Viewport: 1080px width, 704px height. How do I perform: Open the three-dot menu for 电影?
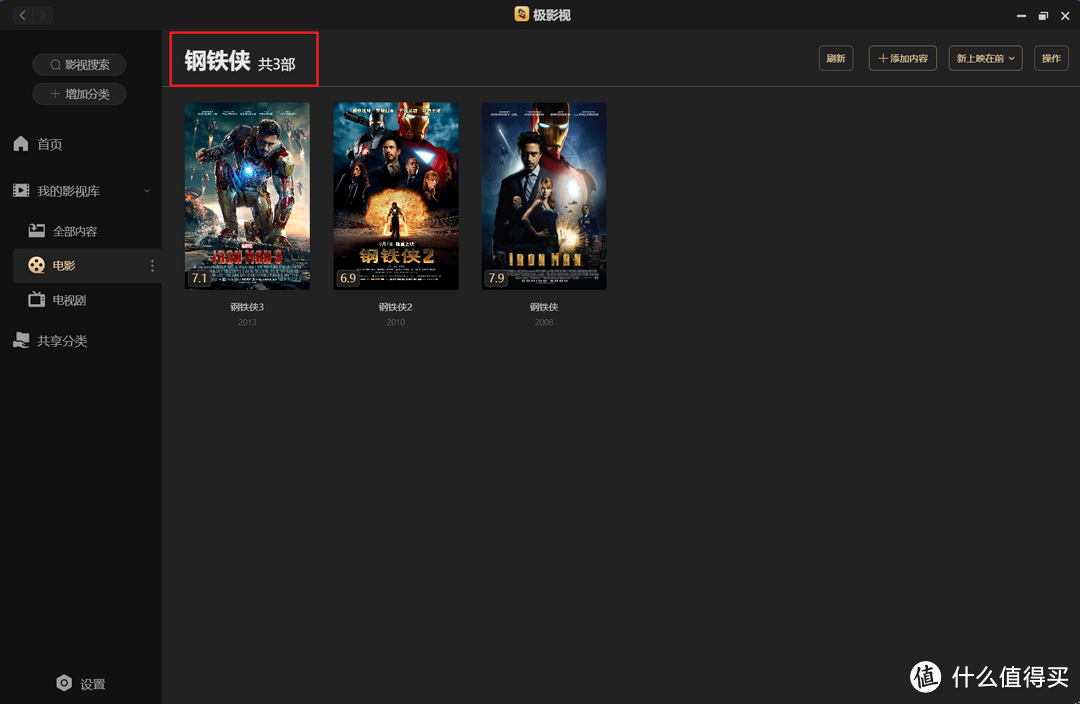[x=152, y=265]
